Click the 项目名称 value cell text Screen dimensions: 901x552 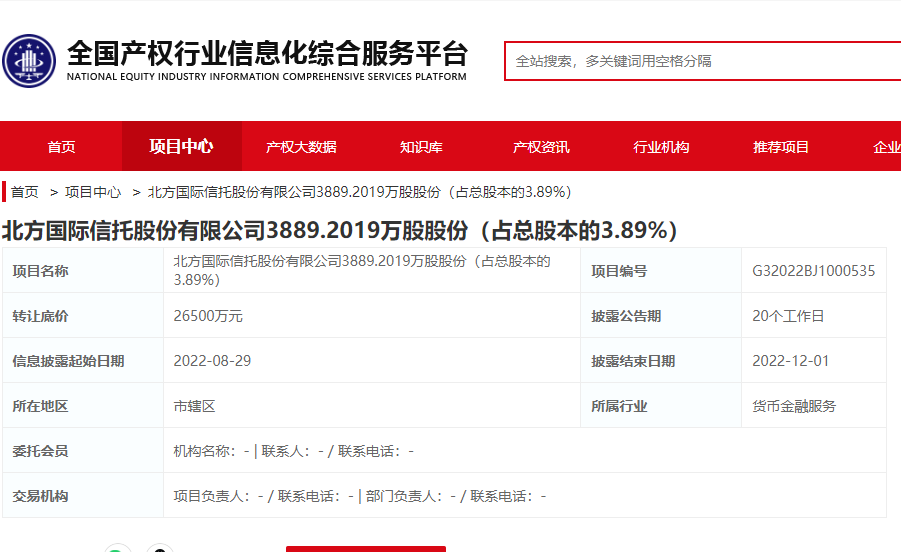(x=362, y=271)
